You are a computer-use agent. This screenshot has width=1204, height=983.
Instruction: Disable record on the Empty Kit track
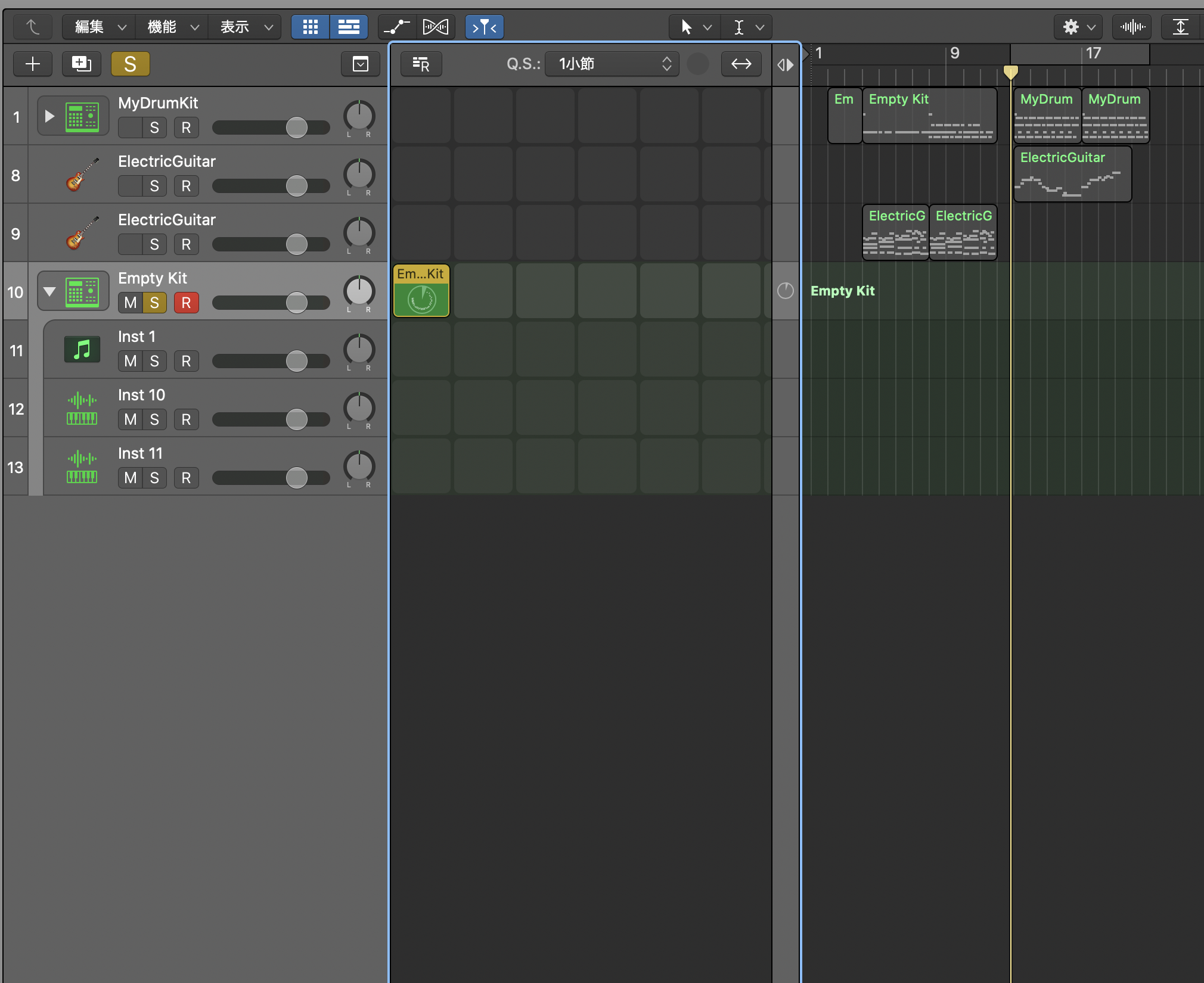(x=186, y=303)
